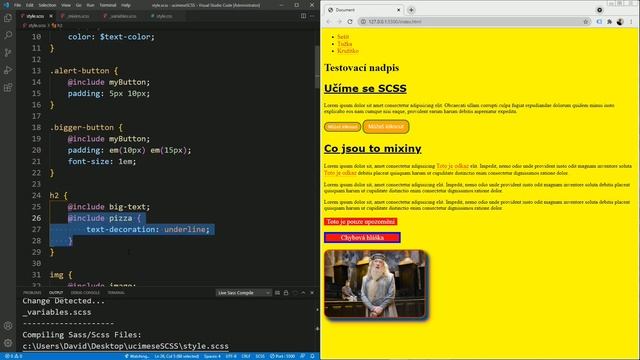Screen dimensions: 640x360
Task: Click the h2 breadcrumb symbol
Action: click(x=58, y=25)
